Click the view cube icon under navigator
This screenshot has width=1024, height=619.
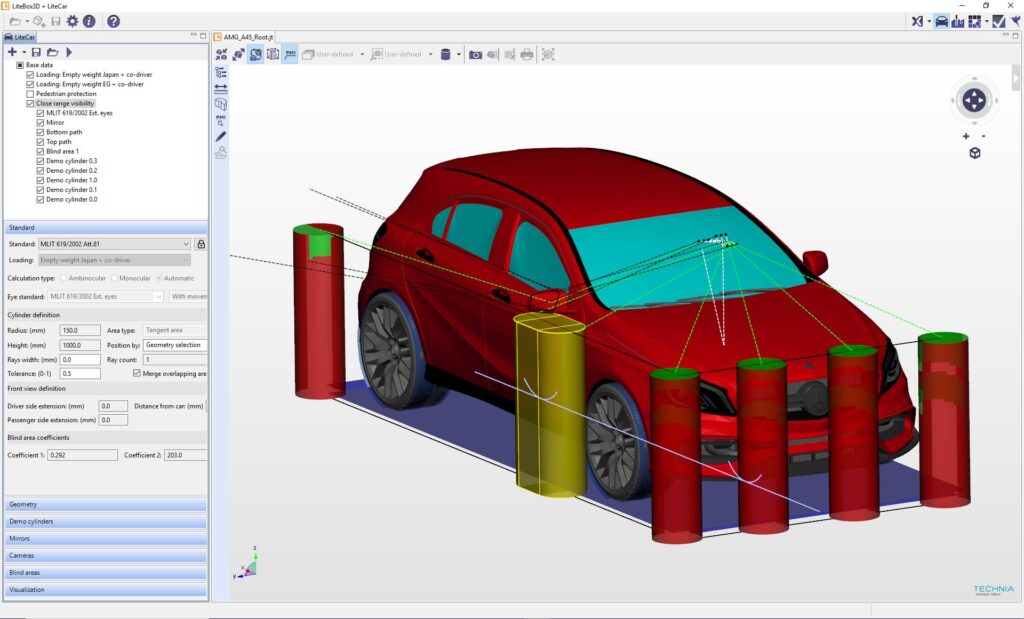[x=974, y=153]
